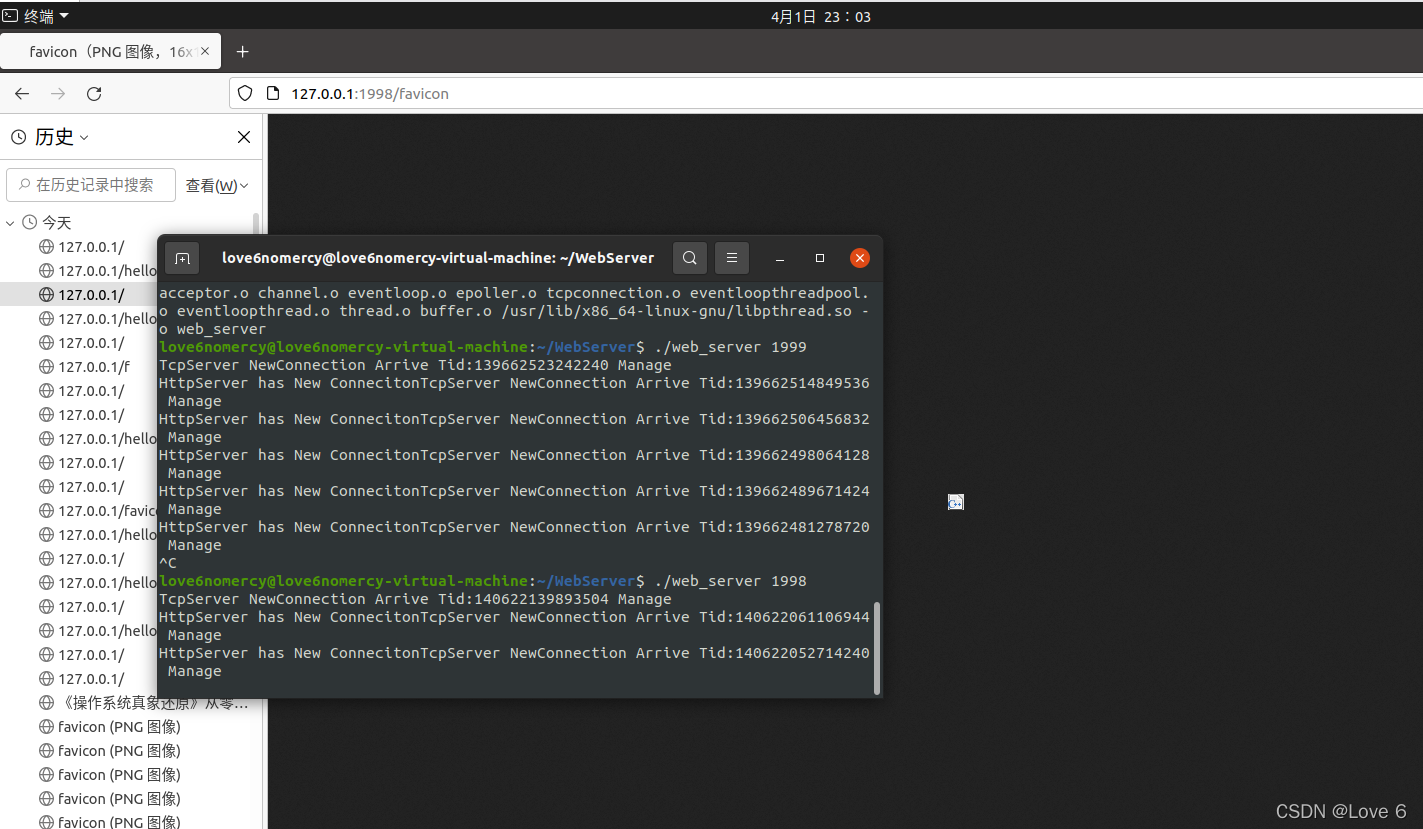Select the highlighted 127.0.0.1/ history entry
This screenshot has width=1423, height=829.
coord(80,295)
